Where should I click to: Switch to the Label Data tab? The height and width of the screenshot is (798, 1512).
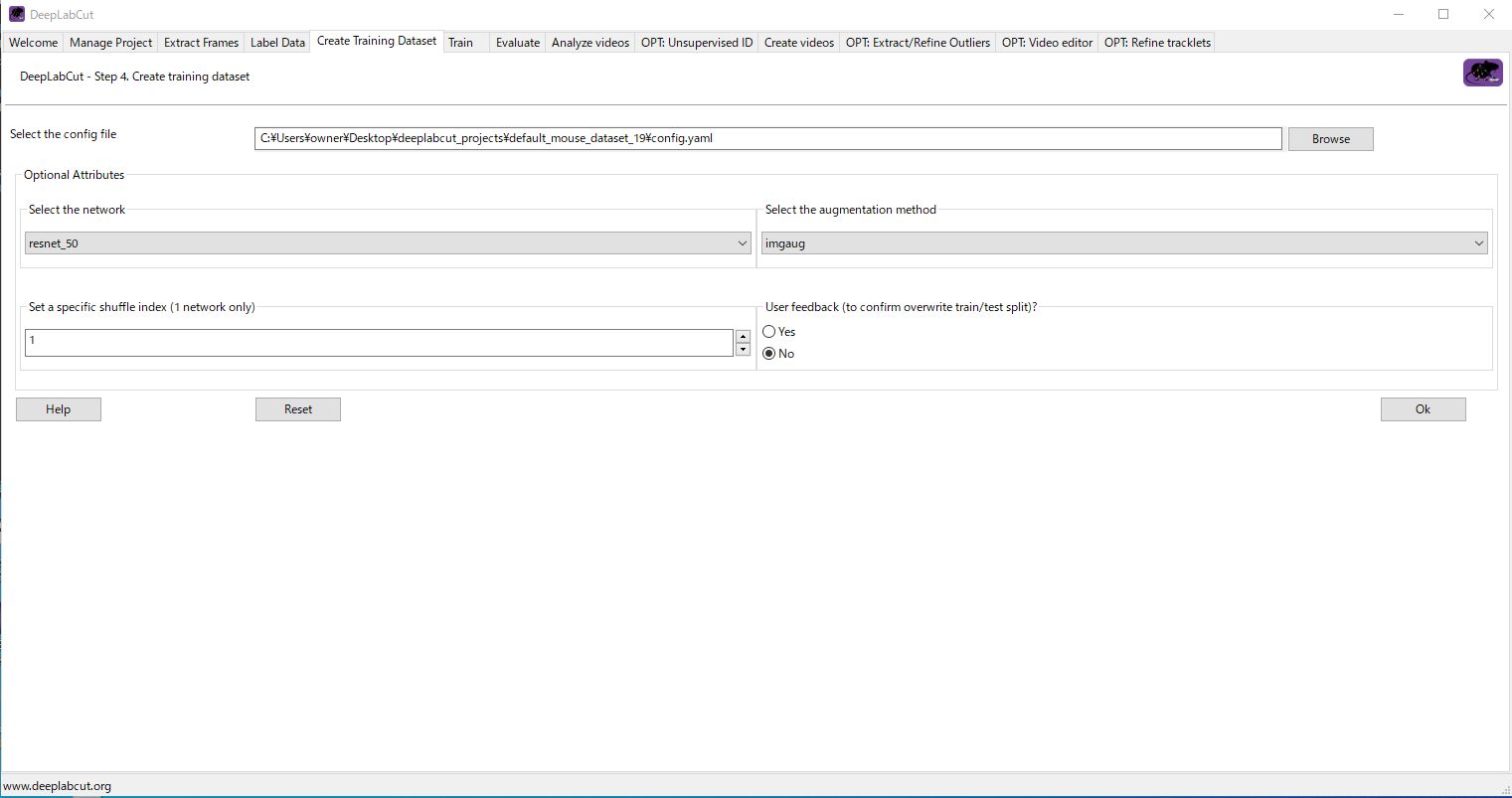pyautogui.click(x=277, y=43)
